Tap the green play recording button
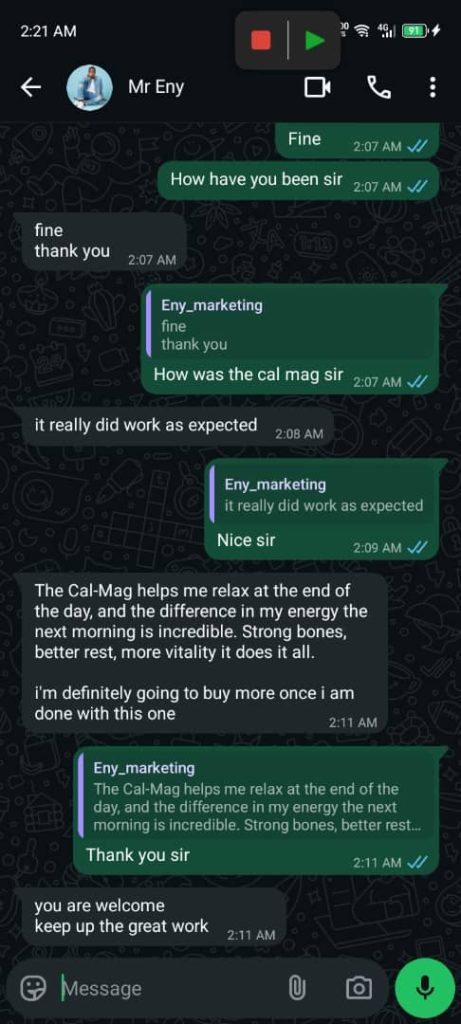This screenshot has width=461, height=1024. click(315, 40)
